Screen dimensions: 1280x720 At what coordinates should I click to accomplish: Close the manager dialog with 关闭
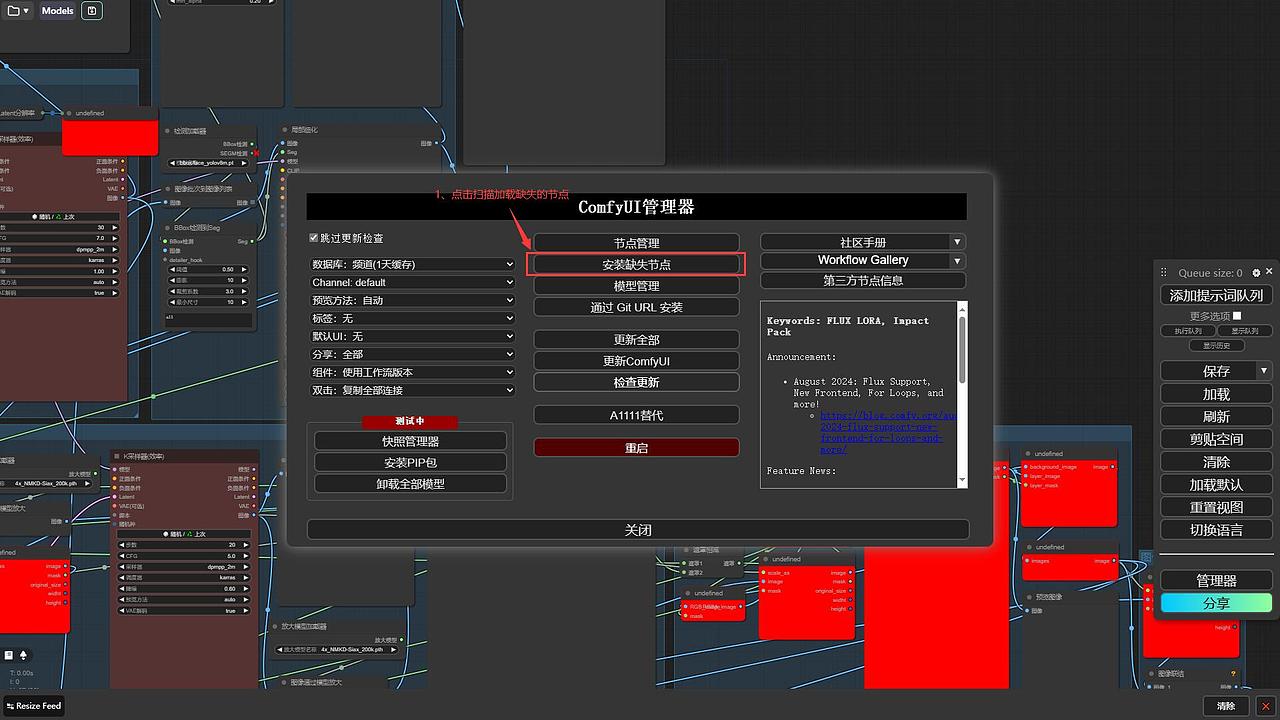(638, 530)
